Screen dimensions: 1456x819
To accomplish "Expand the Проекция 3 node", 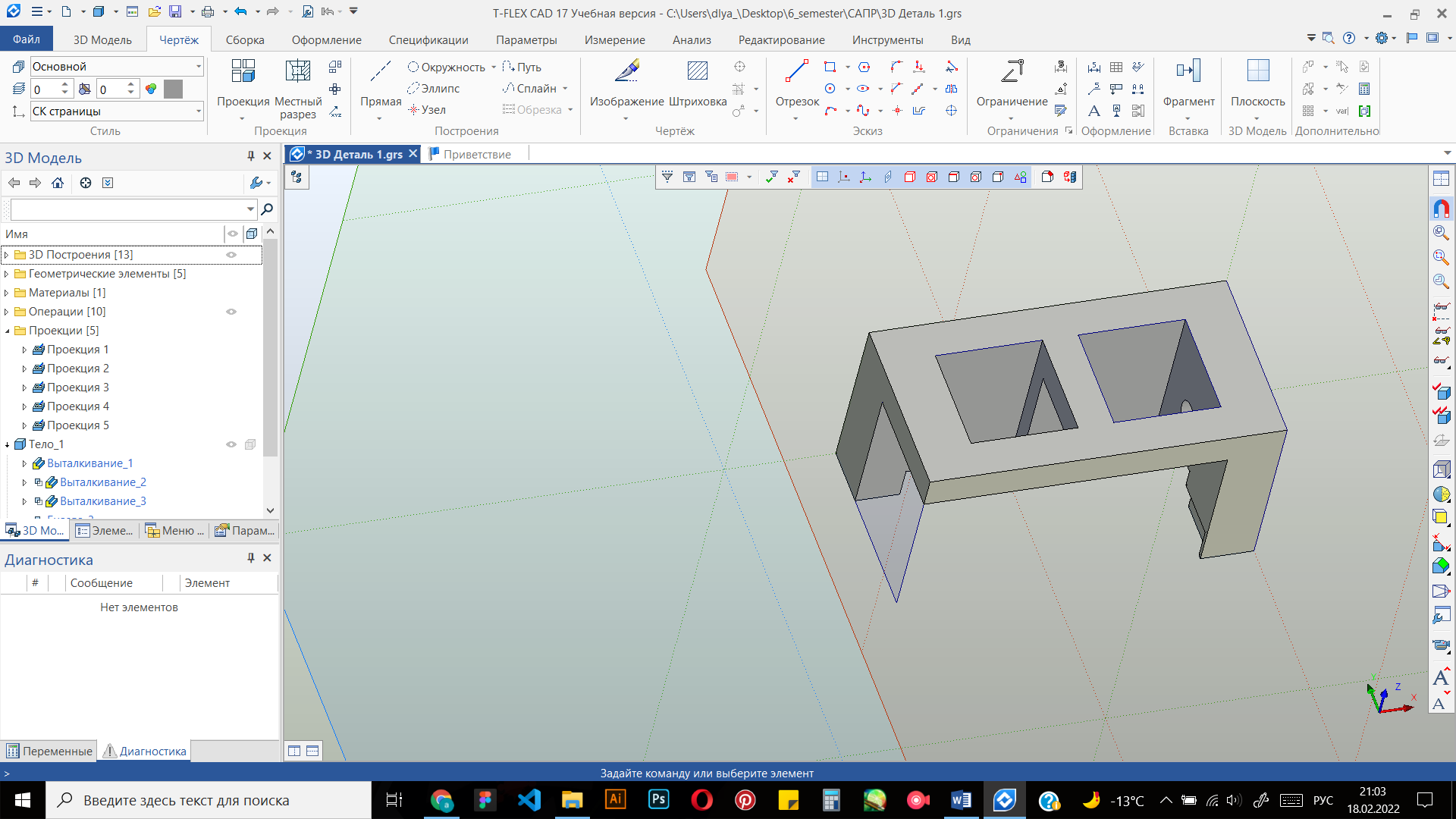I will [x=24, y=388].
